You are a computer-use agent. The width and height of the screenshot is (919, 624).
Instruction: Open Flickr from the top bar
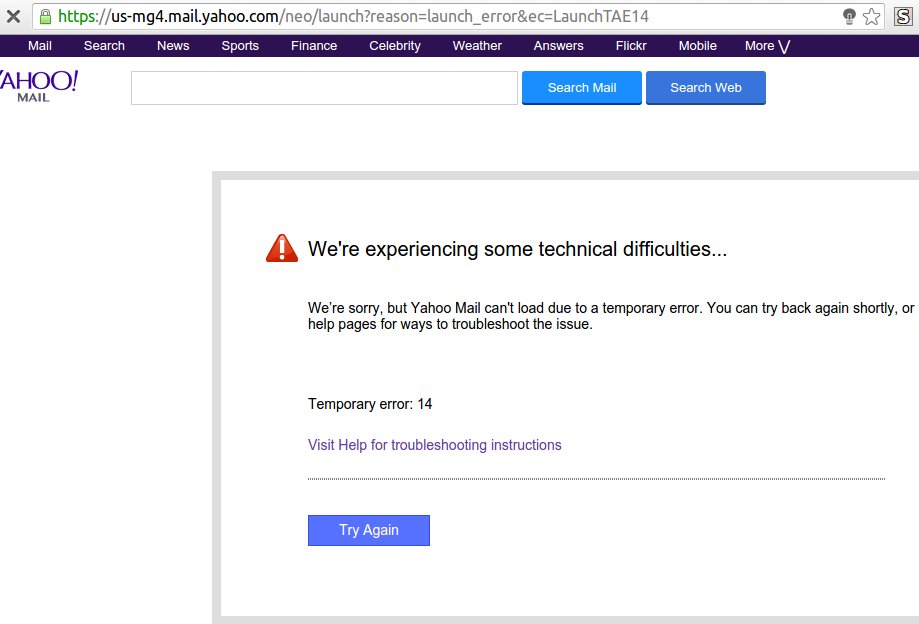pos(631,46)
